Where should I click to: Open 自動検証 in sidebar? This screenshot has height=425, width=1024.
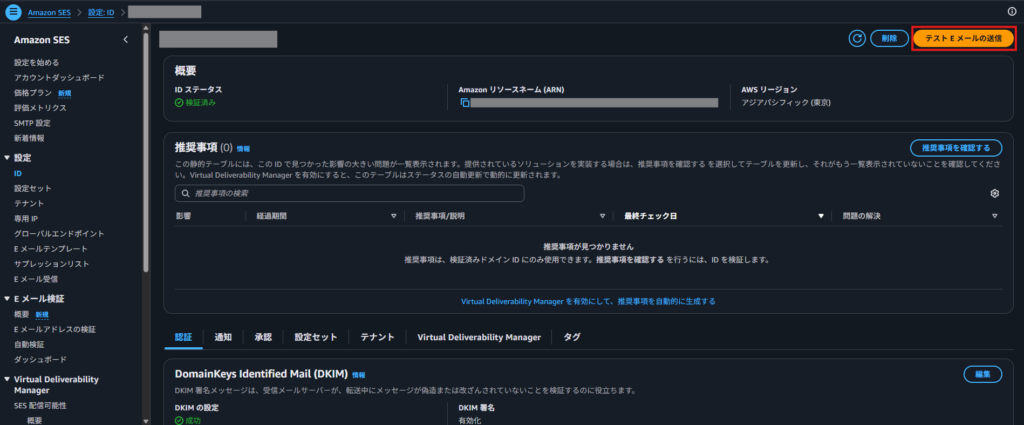point(29,345)
